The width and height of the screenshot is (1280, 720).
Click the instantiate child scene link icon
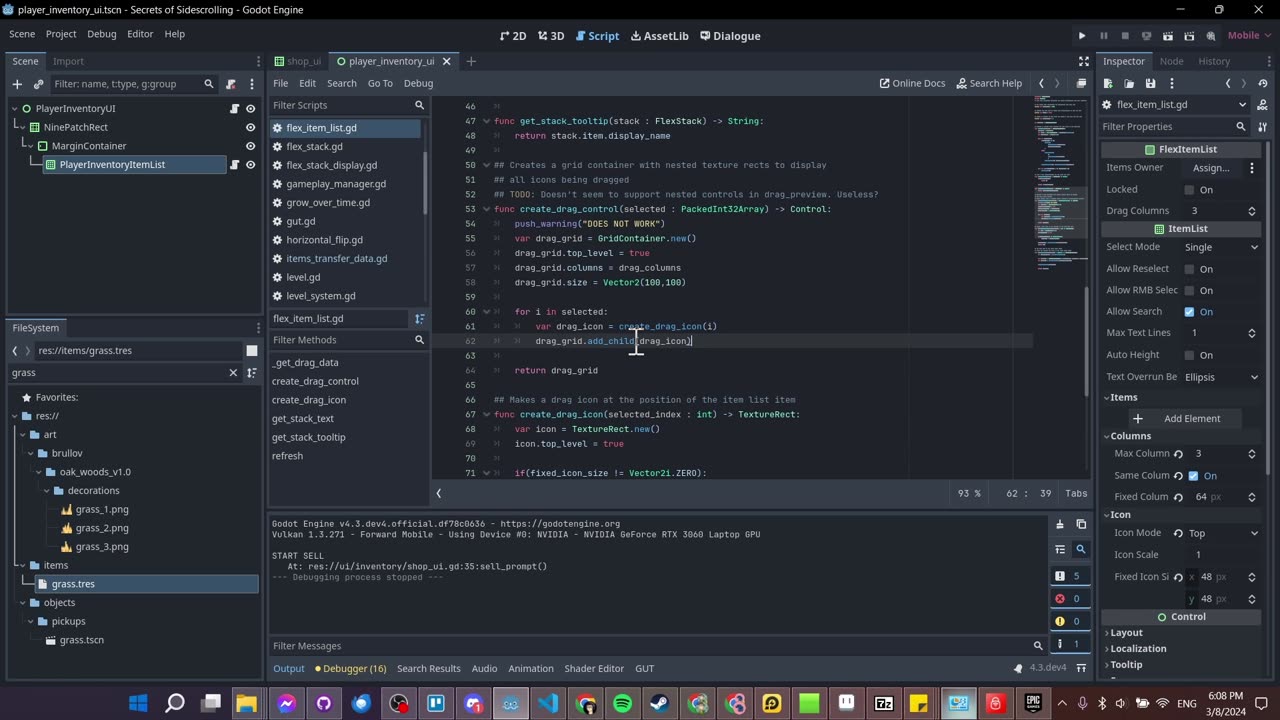pyautogui.click(x=39, y=84)
